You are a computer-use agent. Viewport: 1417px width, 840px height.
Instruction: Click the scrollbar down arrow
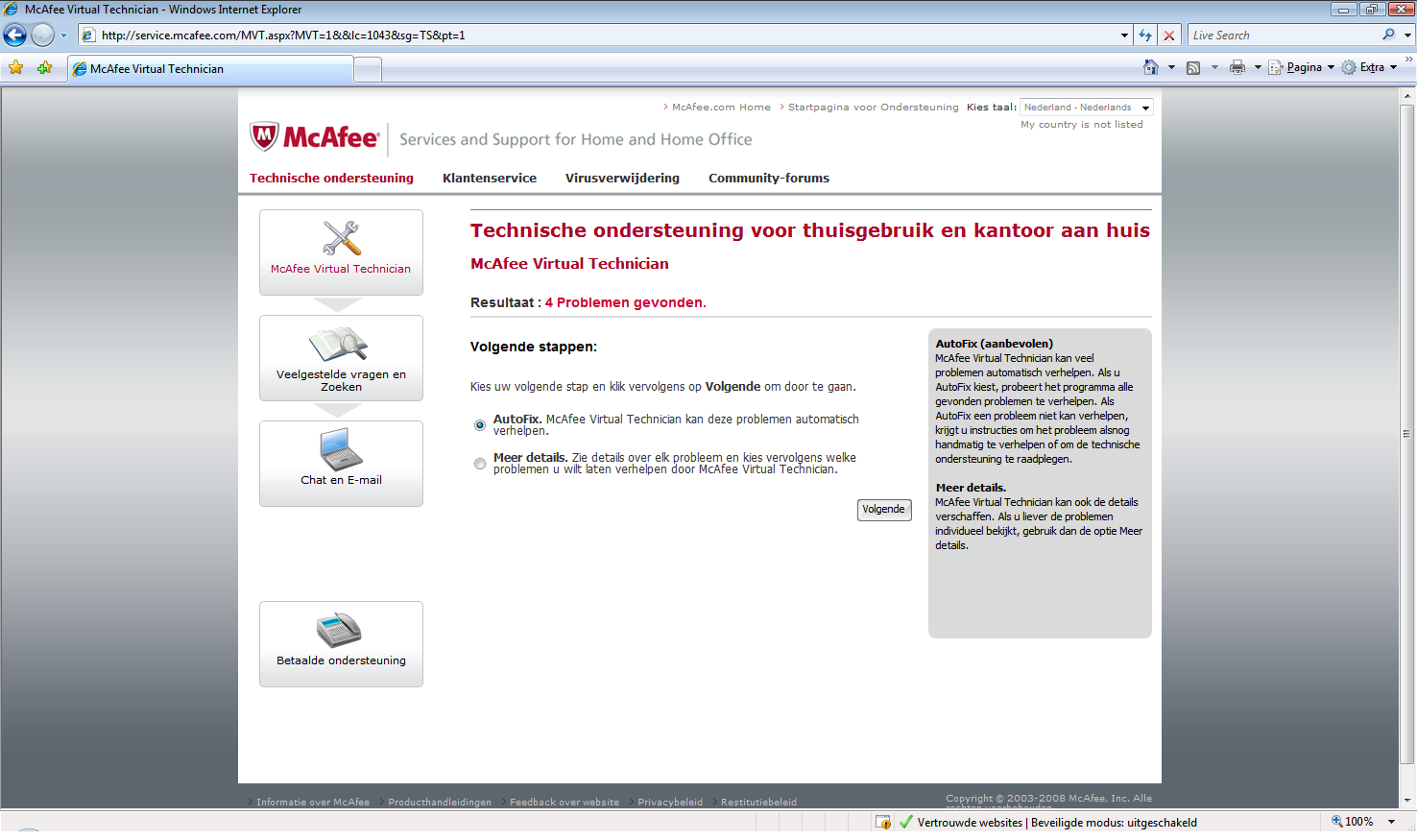pos(1408,800)
